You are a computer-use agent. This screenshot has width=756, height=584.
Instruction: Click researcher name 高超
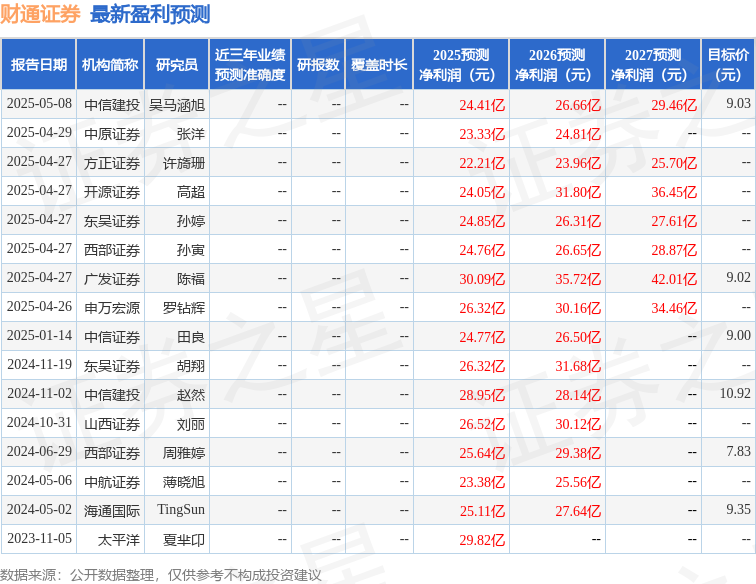[x=191, y=192]
